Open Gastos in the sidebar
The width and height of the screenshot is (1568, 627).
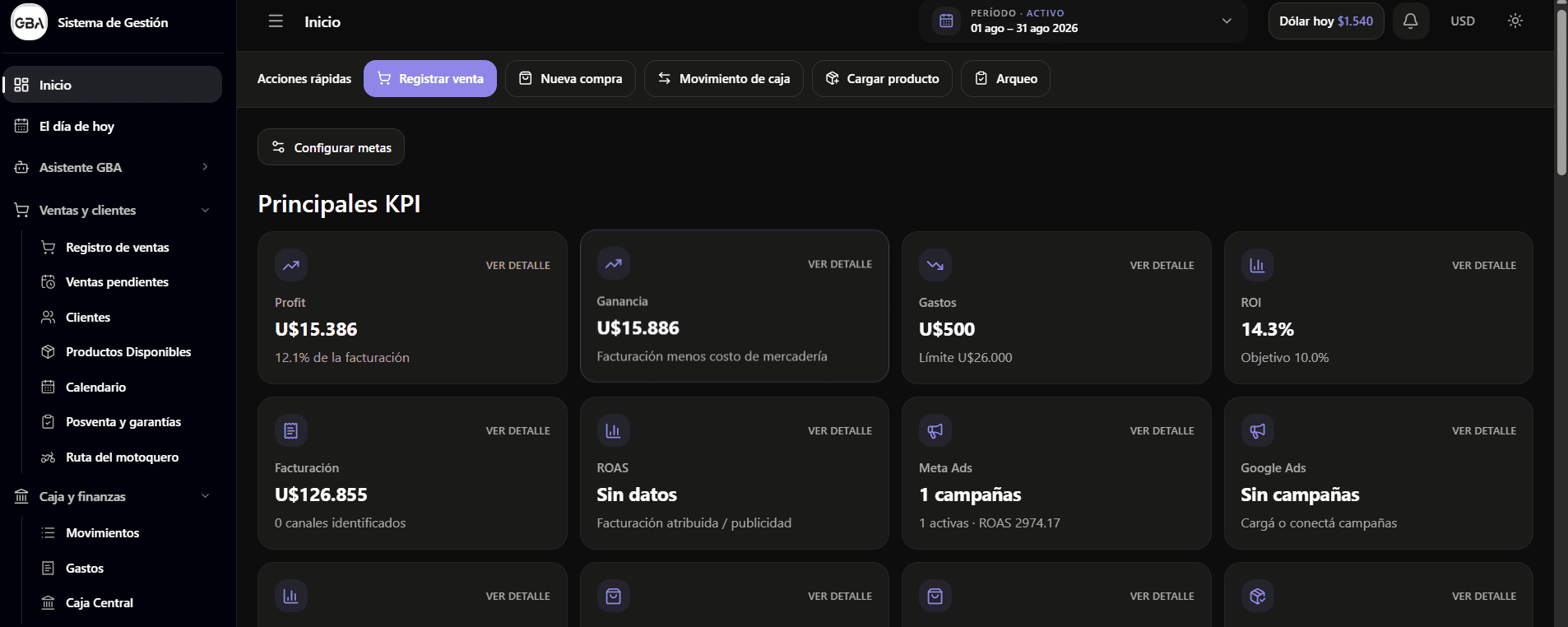[85, 569]
